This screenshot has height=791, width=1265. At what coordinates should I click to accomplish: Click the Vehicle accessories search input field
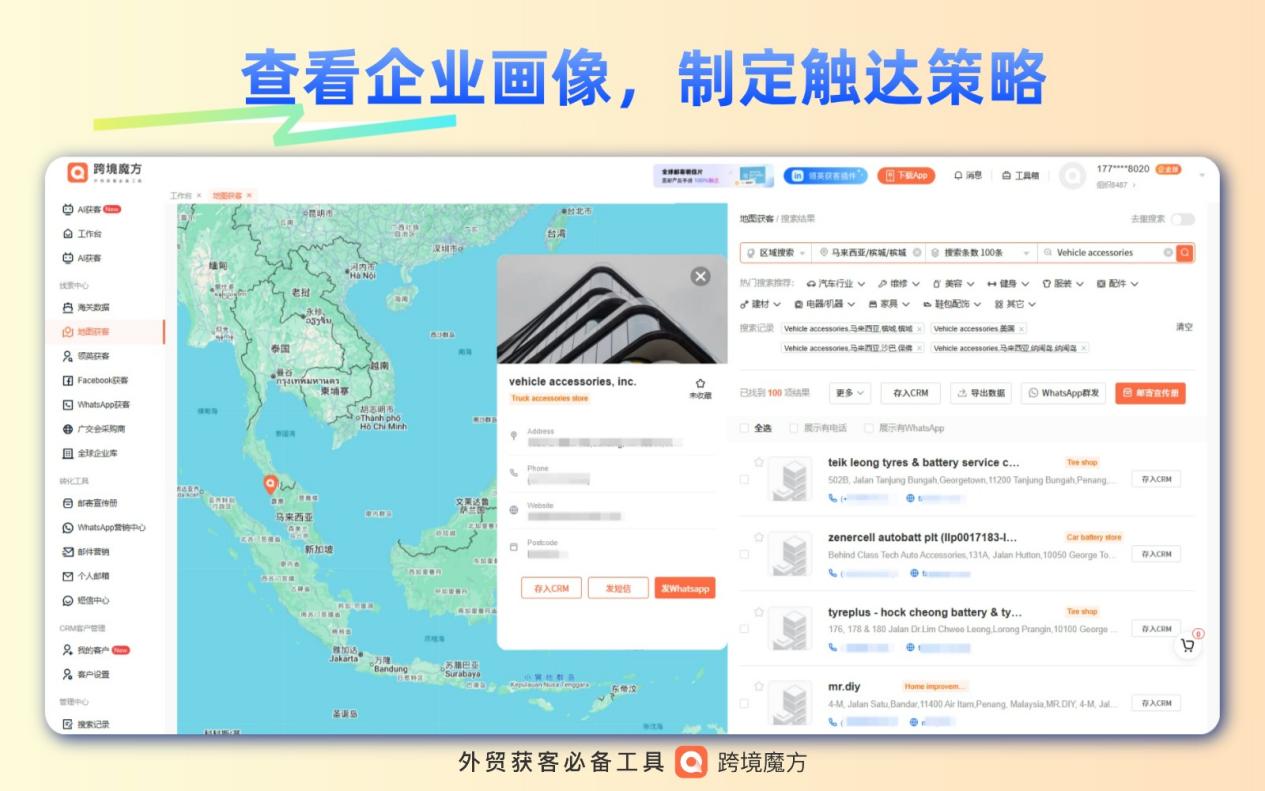coord(1094,253)
